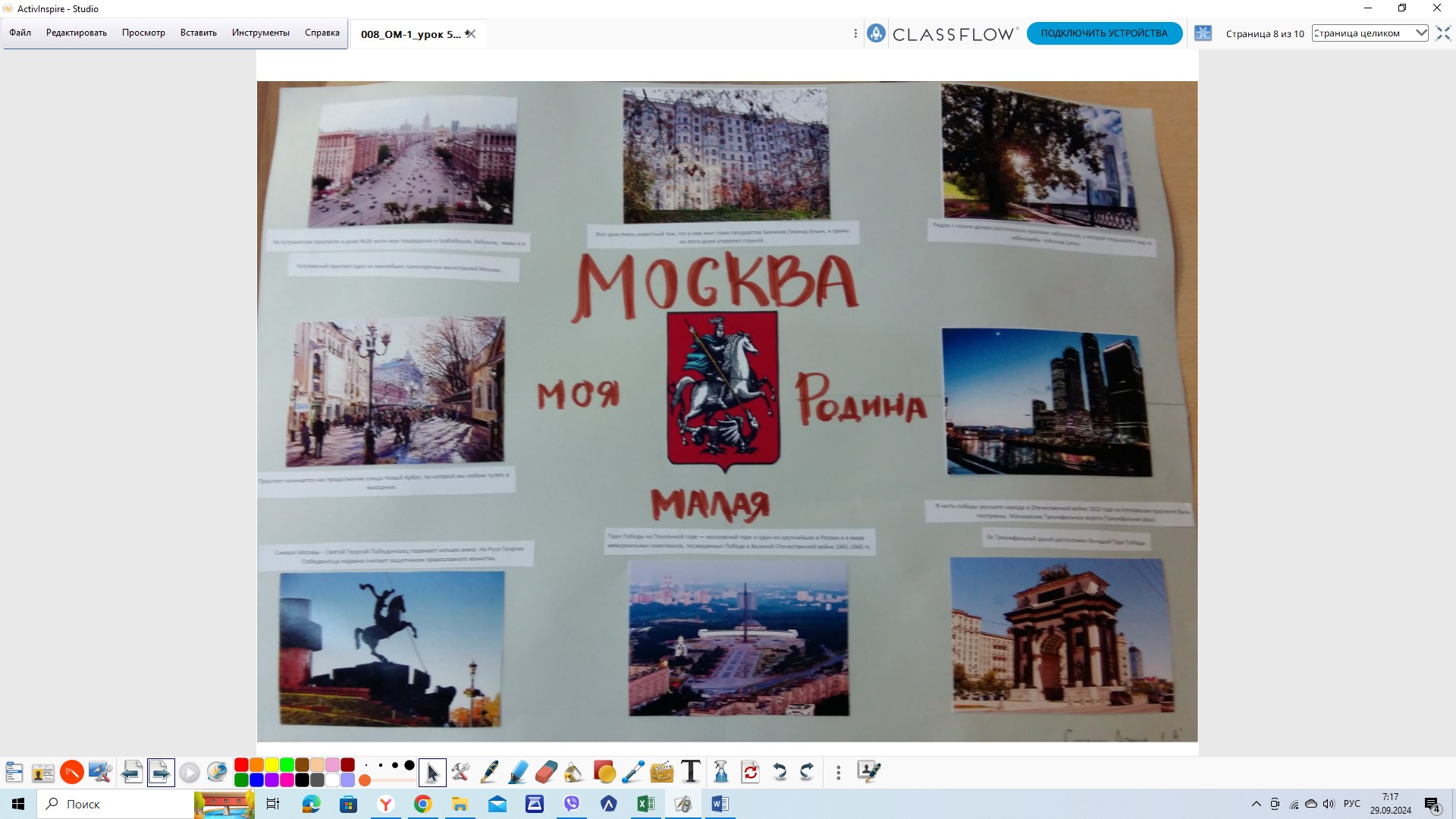Click the snowflake freeze icon near page info
The height and width of the screenshot is (819, 1456).
pyautogui.click(x=1203, y=33)
